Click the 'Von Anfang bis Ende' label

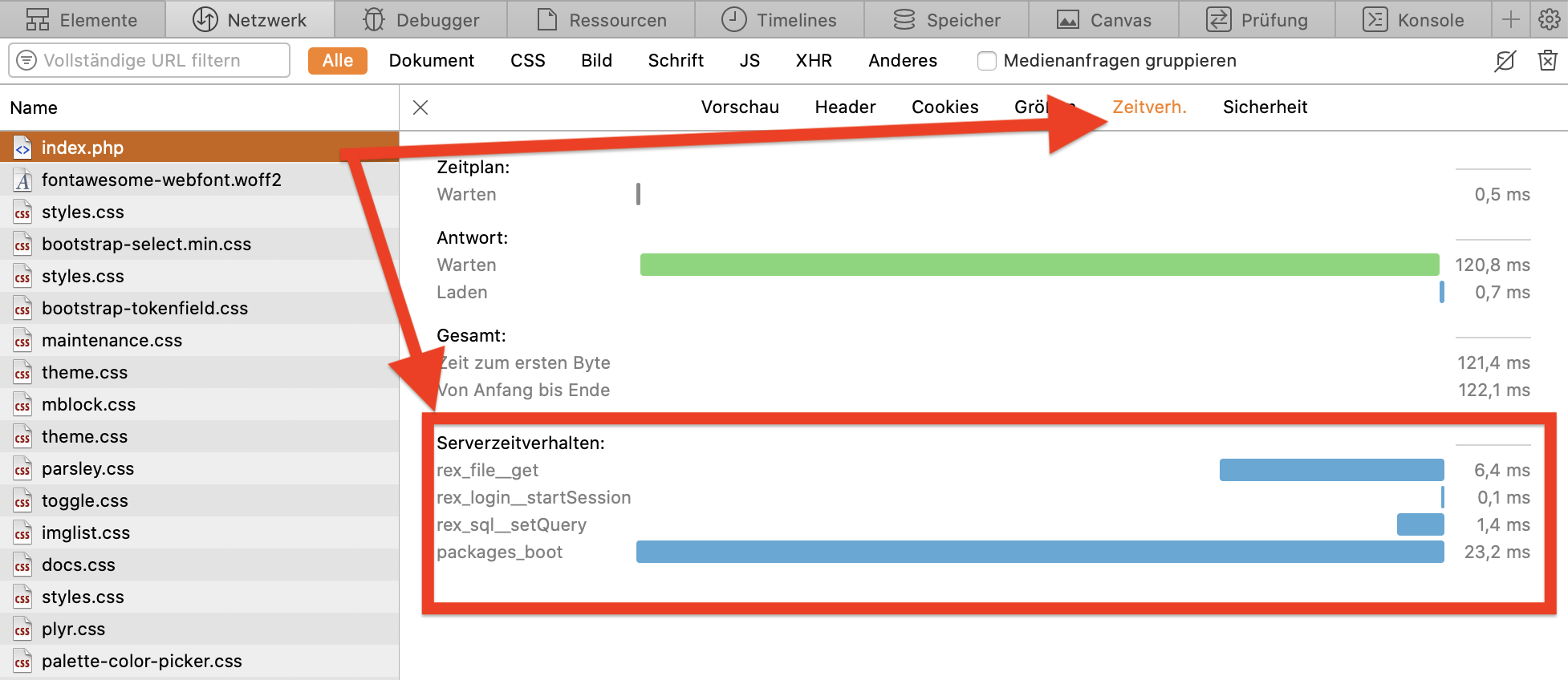(x=523, y=390)
